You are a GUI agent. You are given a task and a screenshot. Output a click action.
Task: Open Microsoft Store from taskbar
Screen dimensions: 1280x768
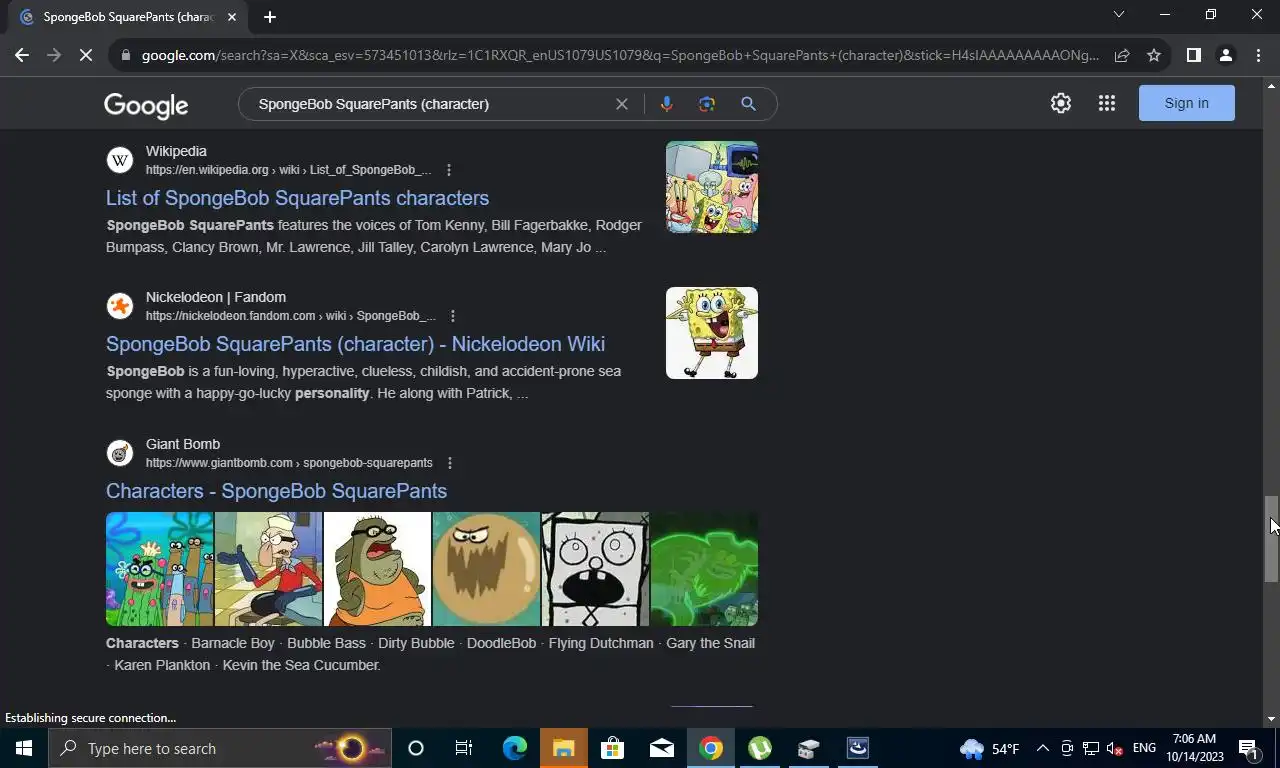[612, 748]
